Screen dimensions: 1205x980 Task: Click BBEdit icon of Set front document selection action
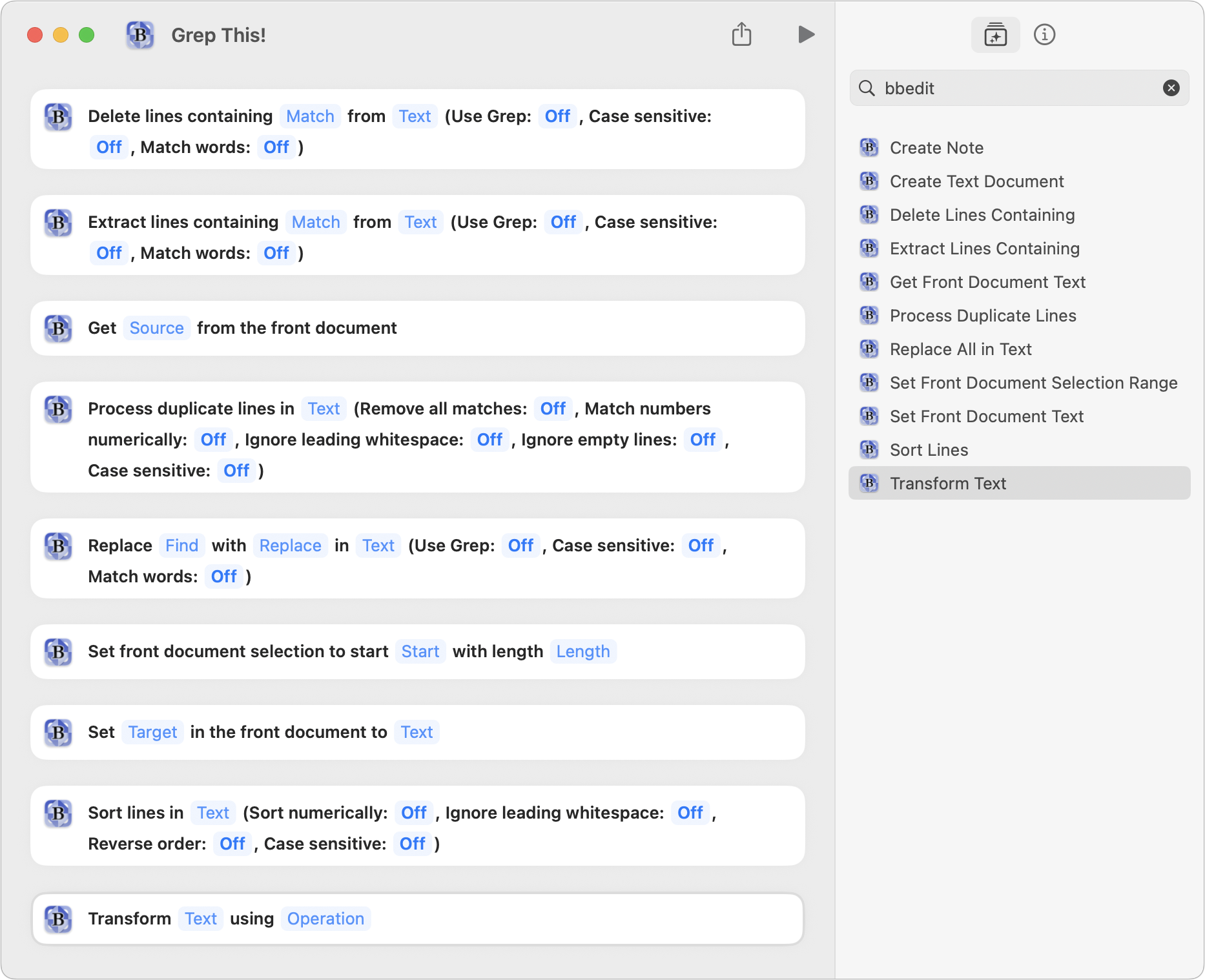(58, 652)
